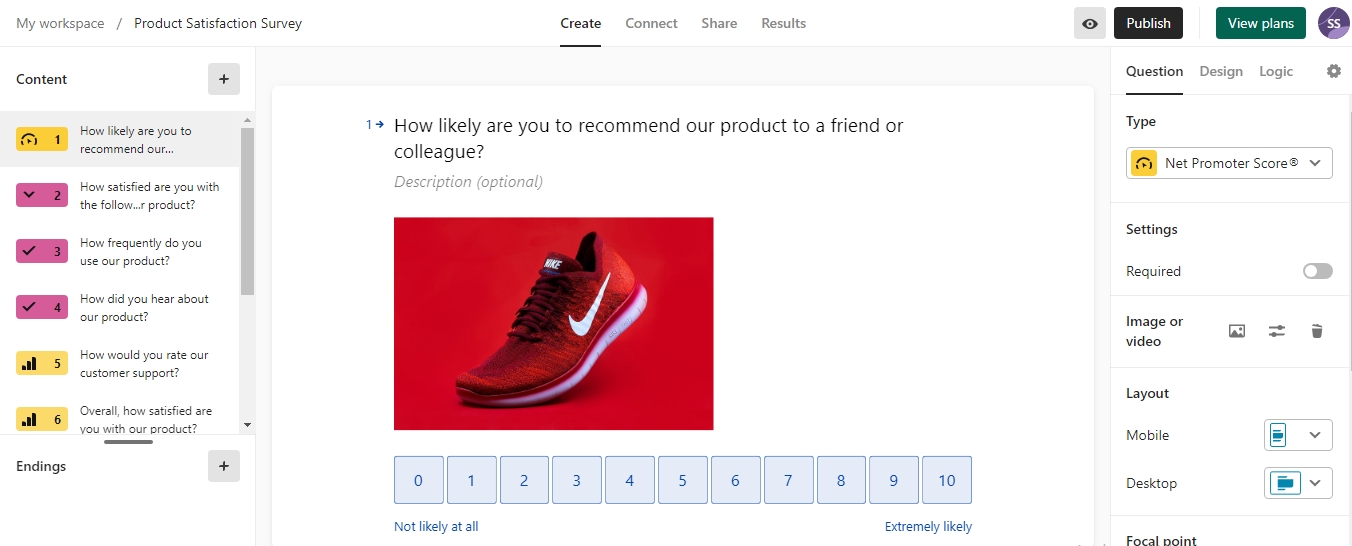
Task: Toggle the Required switch
Action: click(1317, 271)
